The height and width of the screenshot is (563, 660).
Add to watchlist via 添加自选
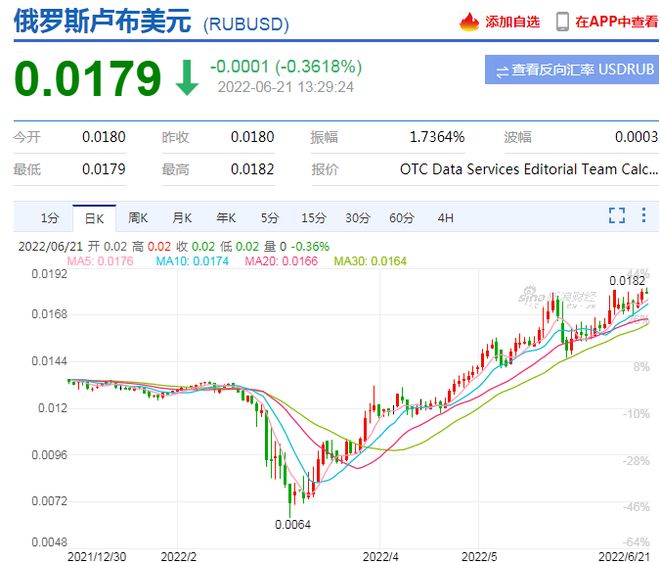tap(512, 22)
